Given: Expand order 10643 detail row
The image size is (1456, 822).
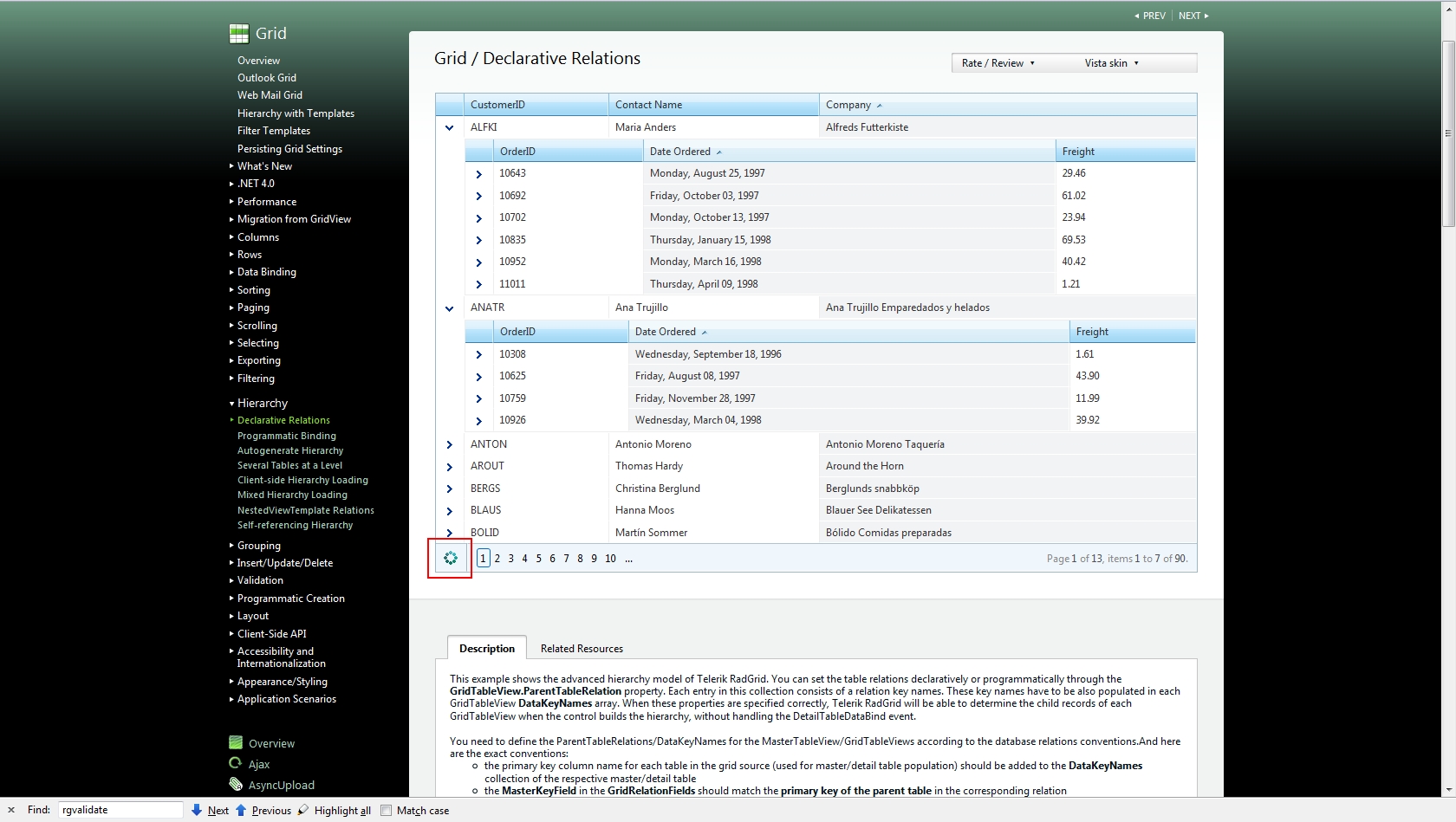Looking at the screenshot, I should click(x=478, y=174).
